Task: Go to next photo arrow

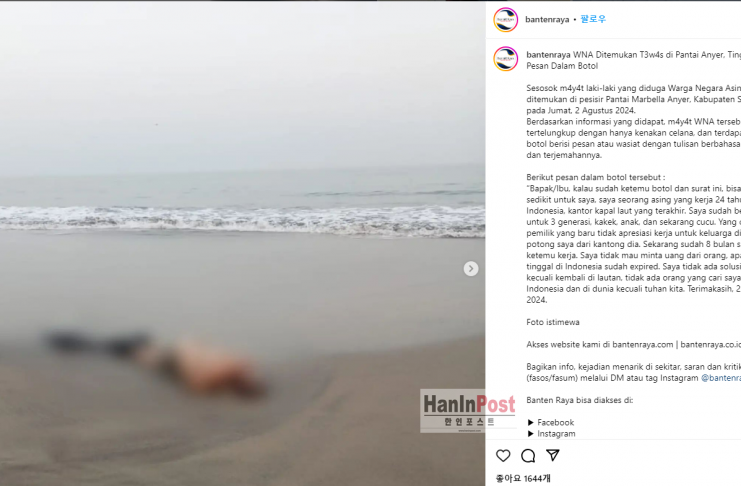Action: (x=471, y=269)
